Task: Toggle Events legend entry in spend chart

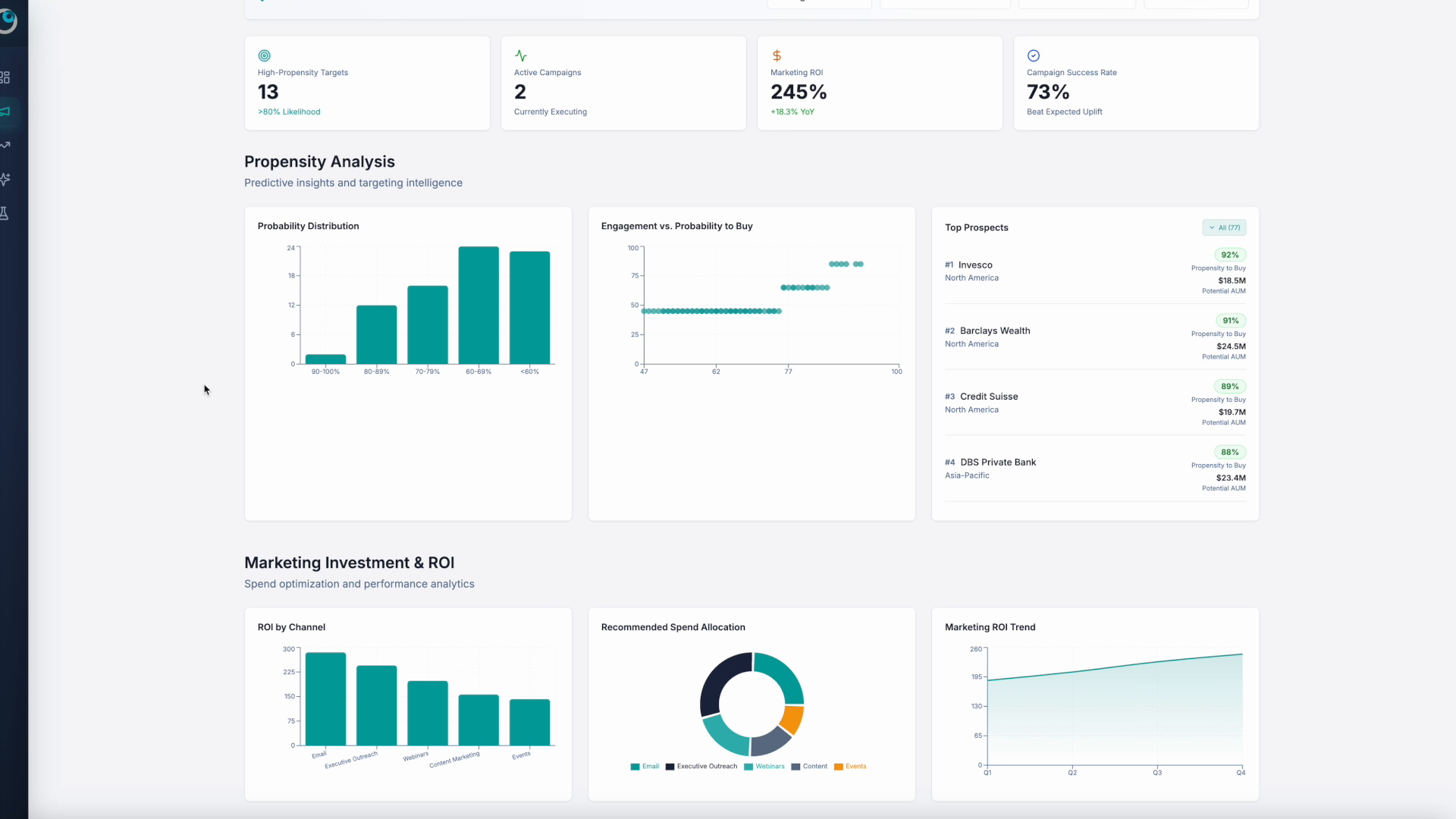Action: 850,767
